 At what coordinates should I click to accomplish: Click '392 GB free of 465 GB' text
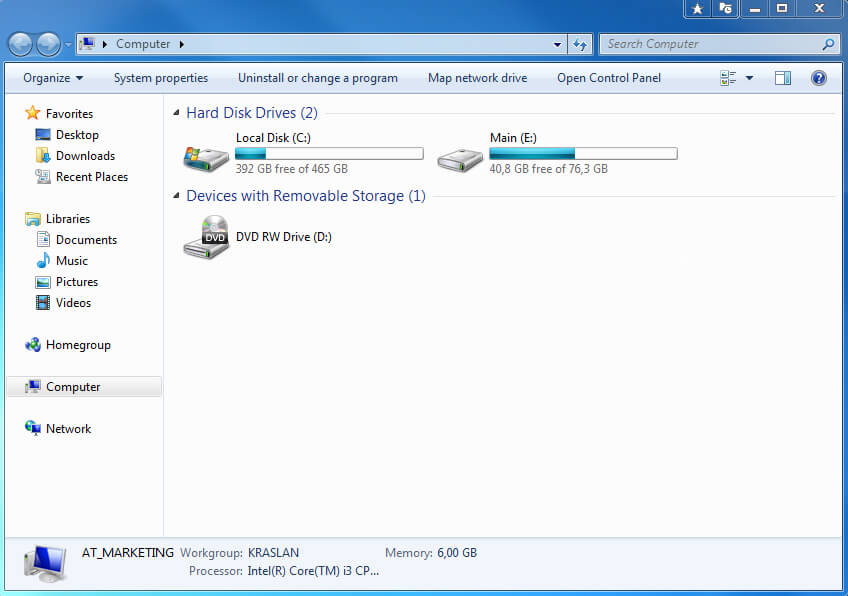tap(292, 169)
